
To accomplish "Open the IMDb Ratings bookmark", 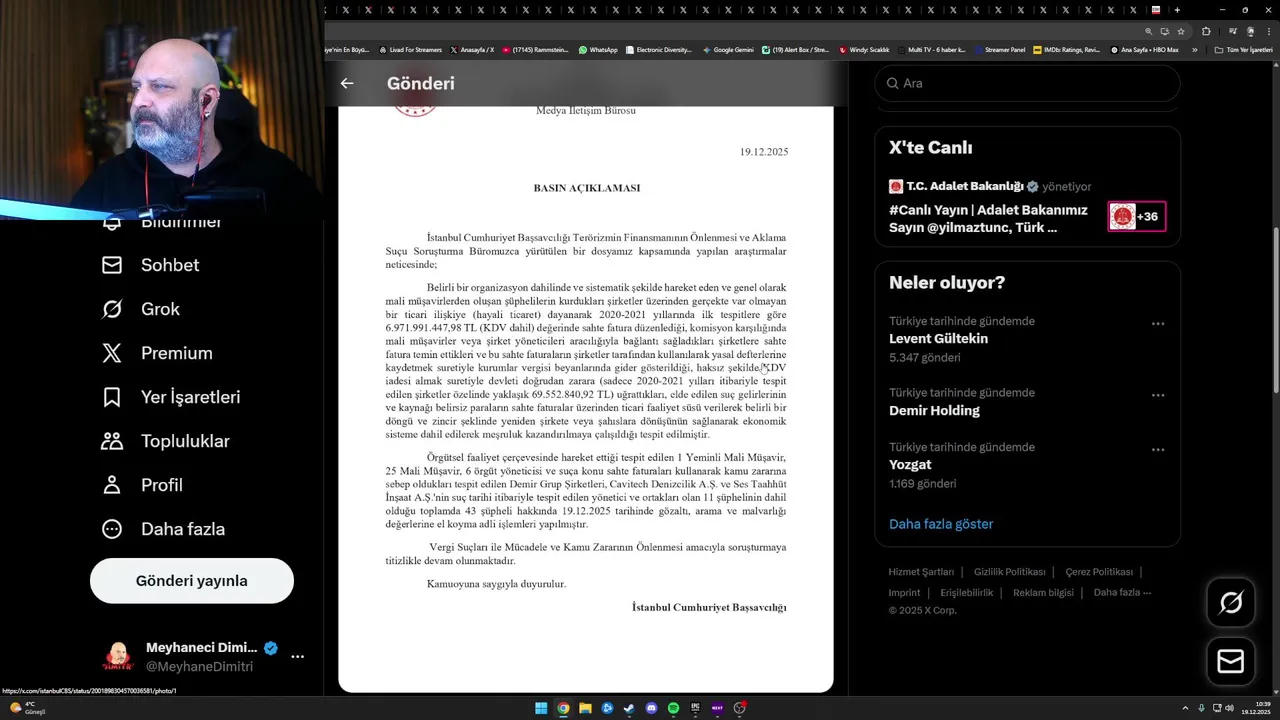I will (1067, 49).
